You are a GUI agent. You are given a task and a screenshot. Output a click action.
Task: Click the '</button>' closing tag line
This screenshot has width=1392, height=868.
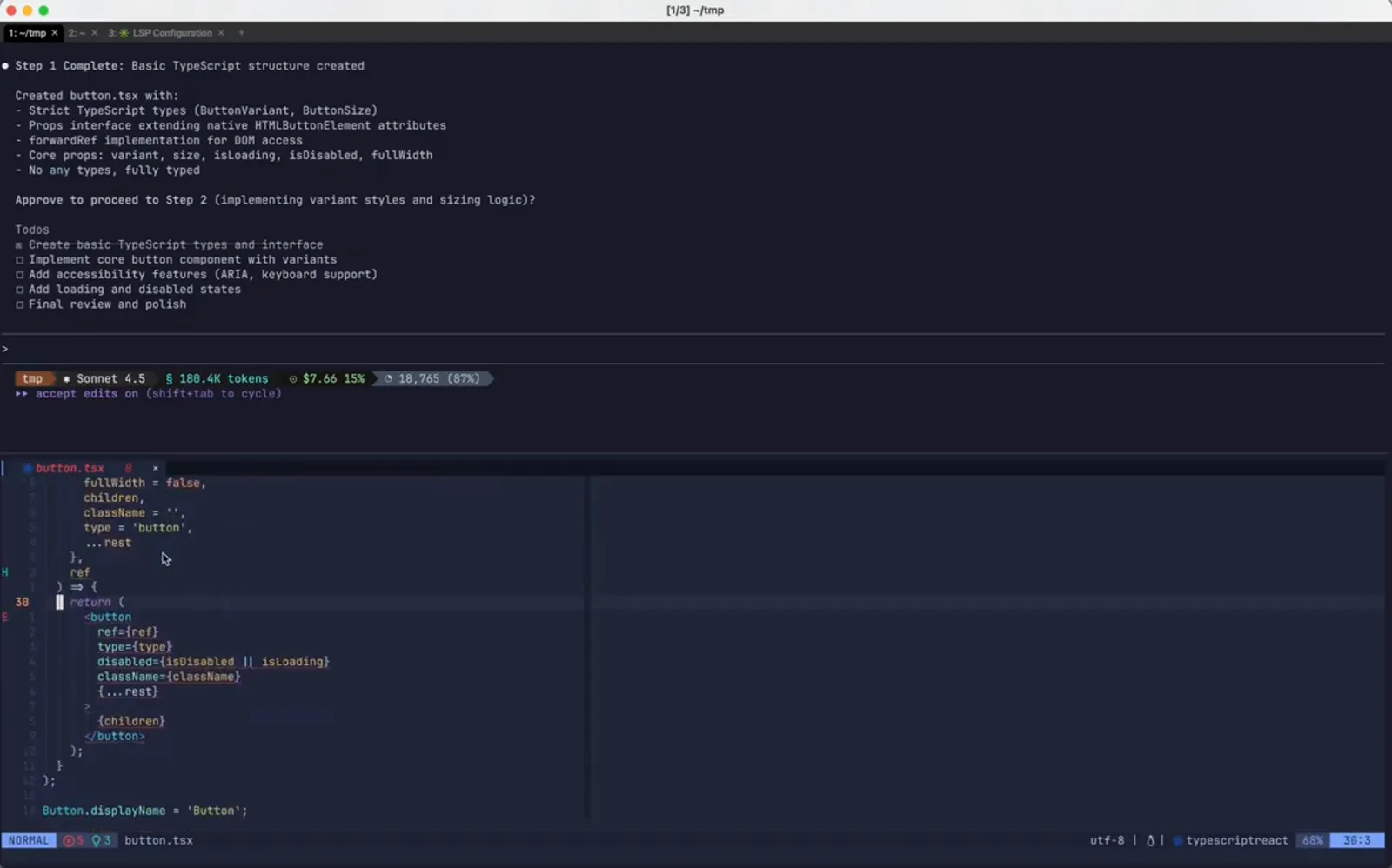[x=115, y=736]
